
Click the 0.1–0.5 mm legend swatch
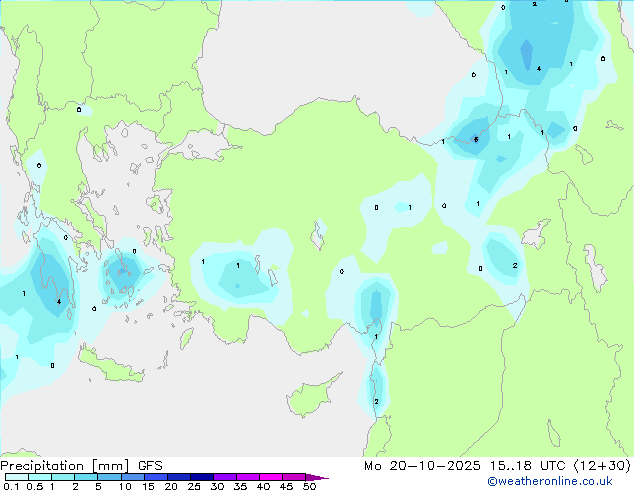point(17,477)
